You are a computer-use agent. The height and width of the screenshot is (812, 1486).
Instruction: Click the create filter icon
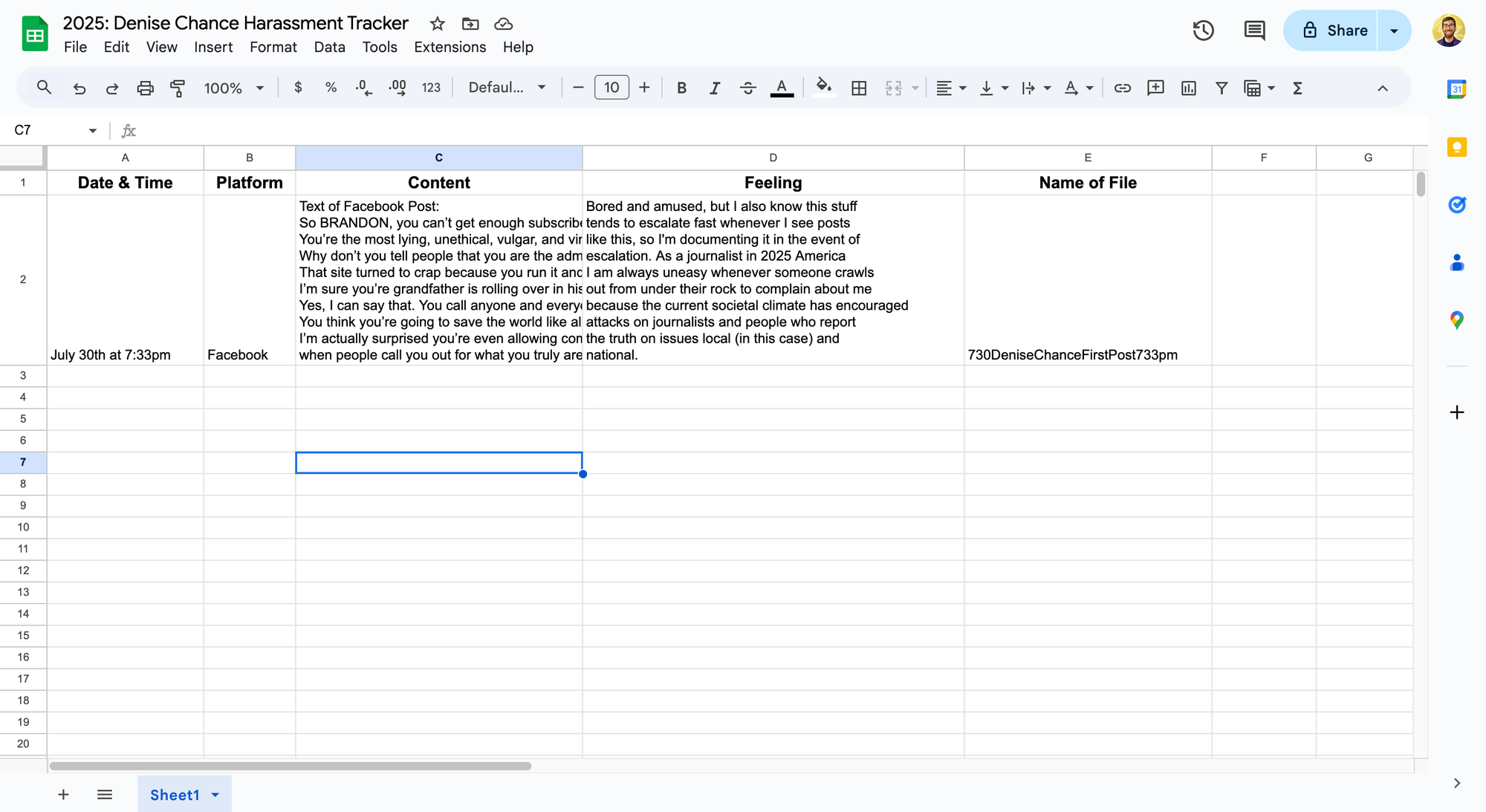[x=1221, y=88]
